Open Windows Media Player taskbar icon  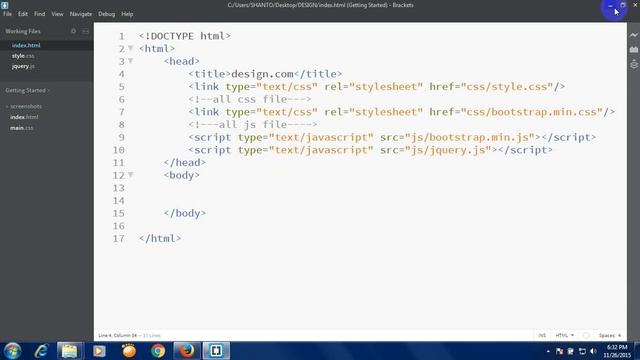tap(99, 351)
